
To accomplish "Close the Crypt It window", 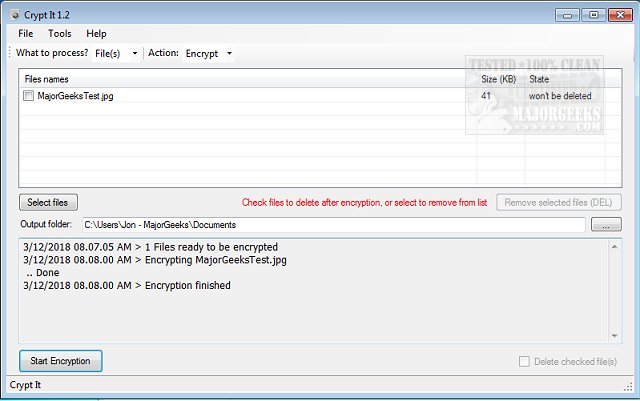I will (620, 15).
